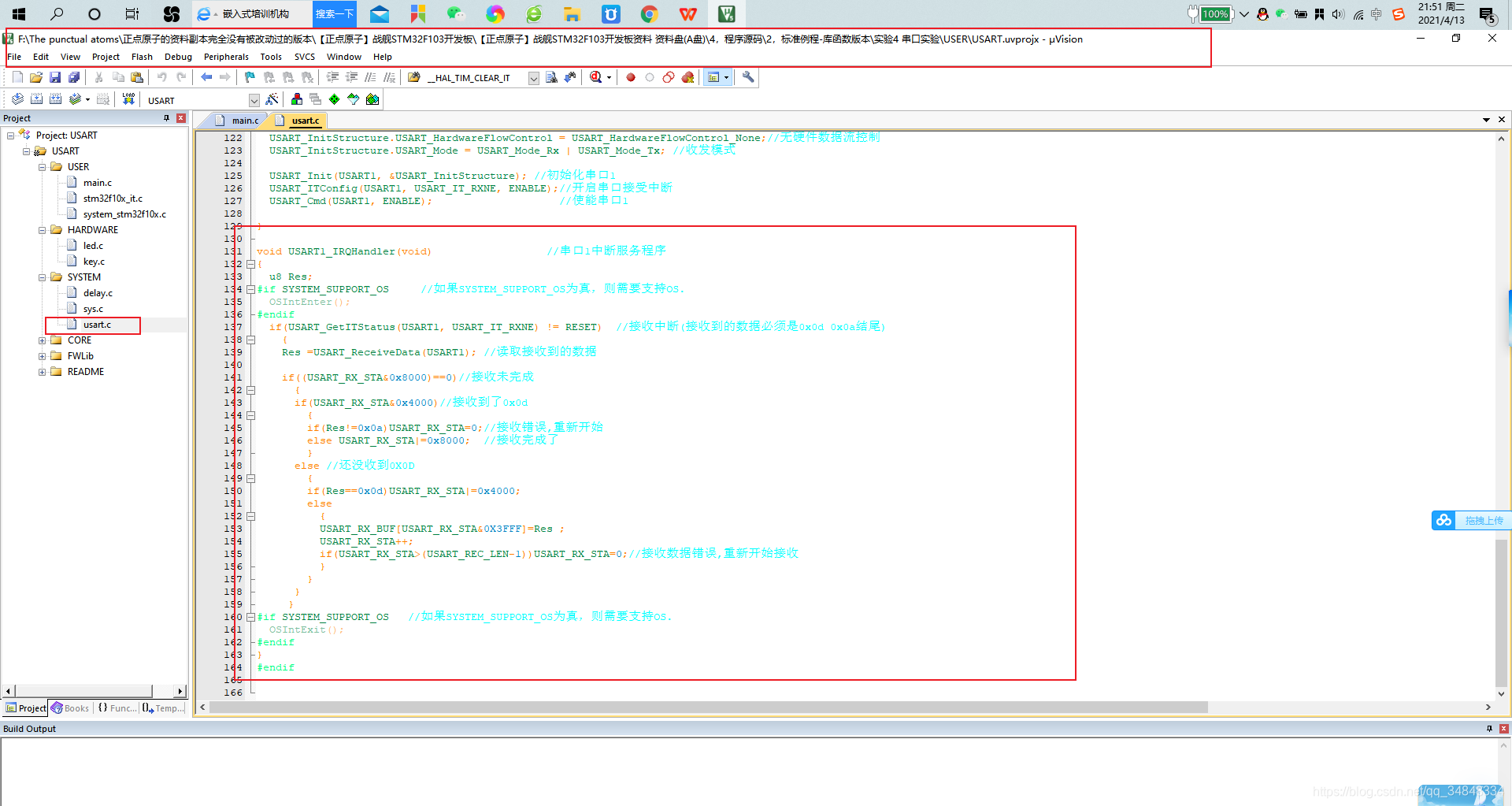This screenshot has width=1512, height=806.
Task: Open a file with the Open toolbar icon
Action: pyautogui.click(x=36, y=77)
